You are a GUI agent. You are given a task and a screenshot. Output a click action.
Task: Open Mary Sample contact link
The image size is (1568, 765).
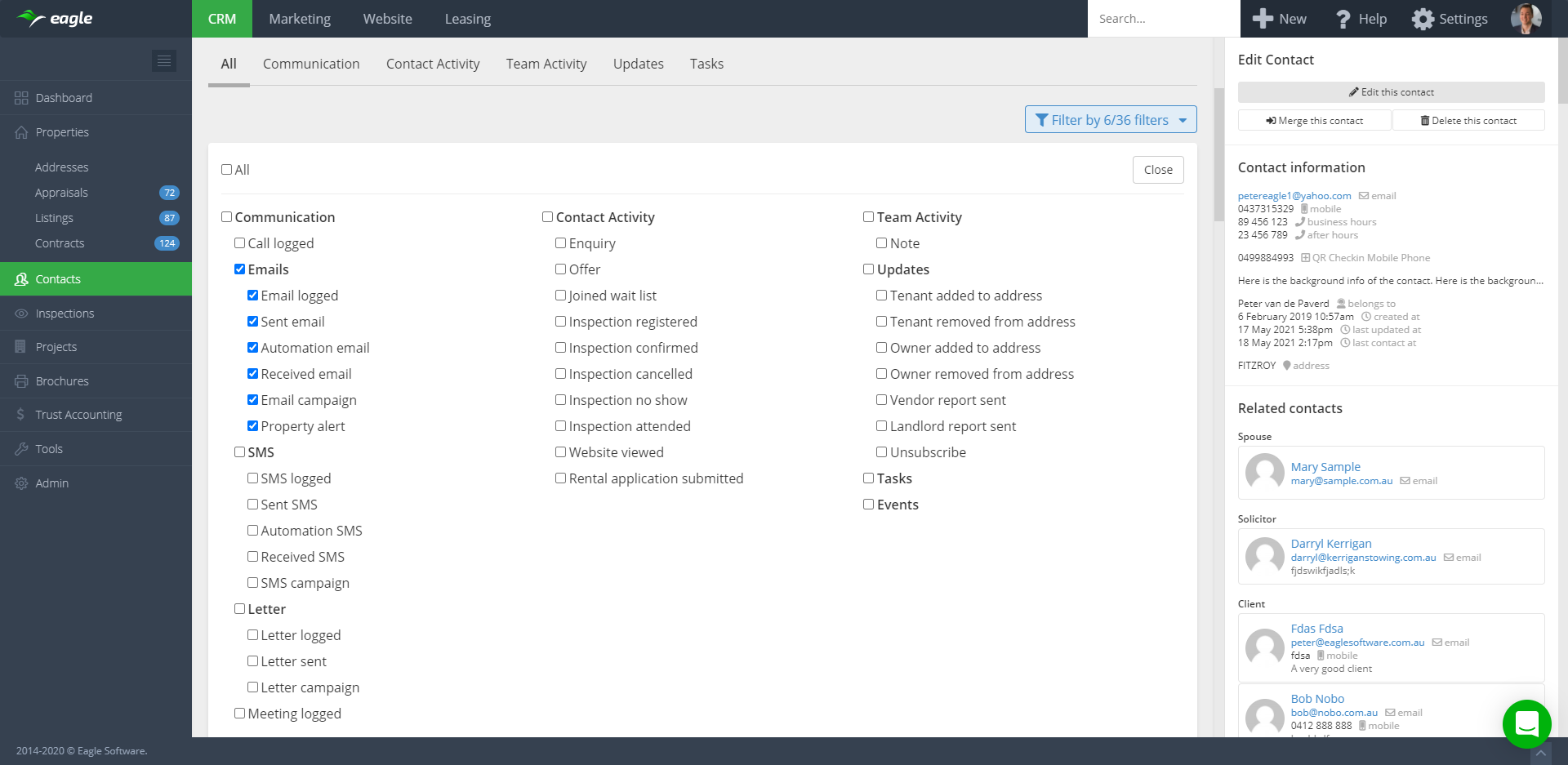click(x=1325, y=467)
